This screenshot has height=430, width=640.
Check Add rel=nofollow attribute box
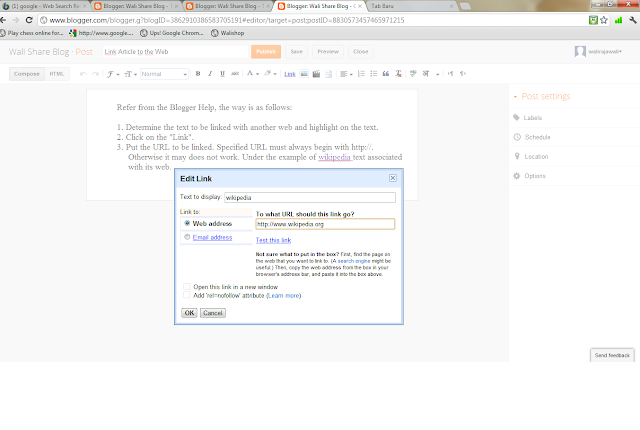point(187,295)
